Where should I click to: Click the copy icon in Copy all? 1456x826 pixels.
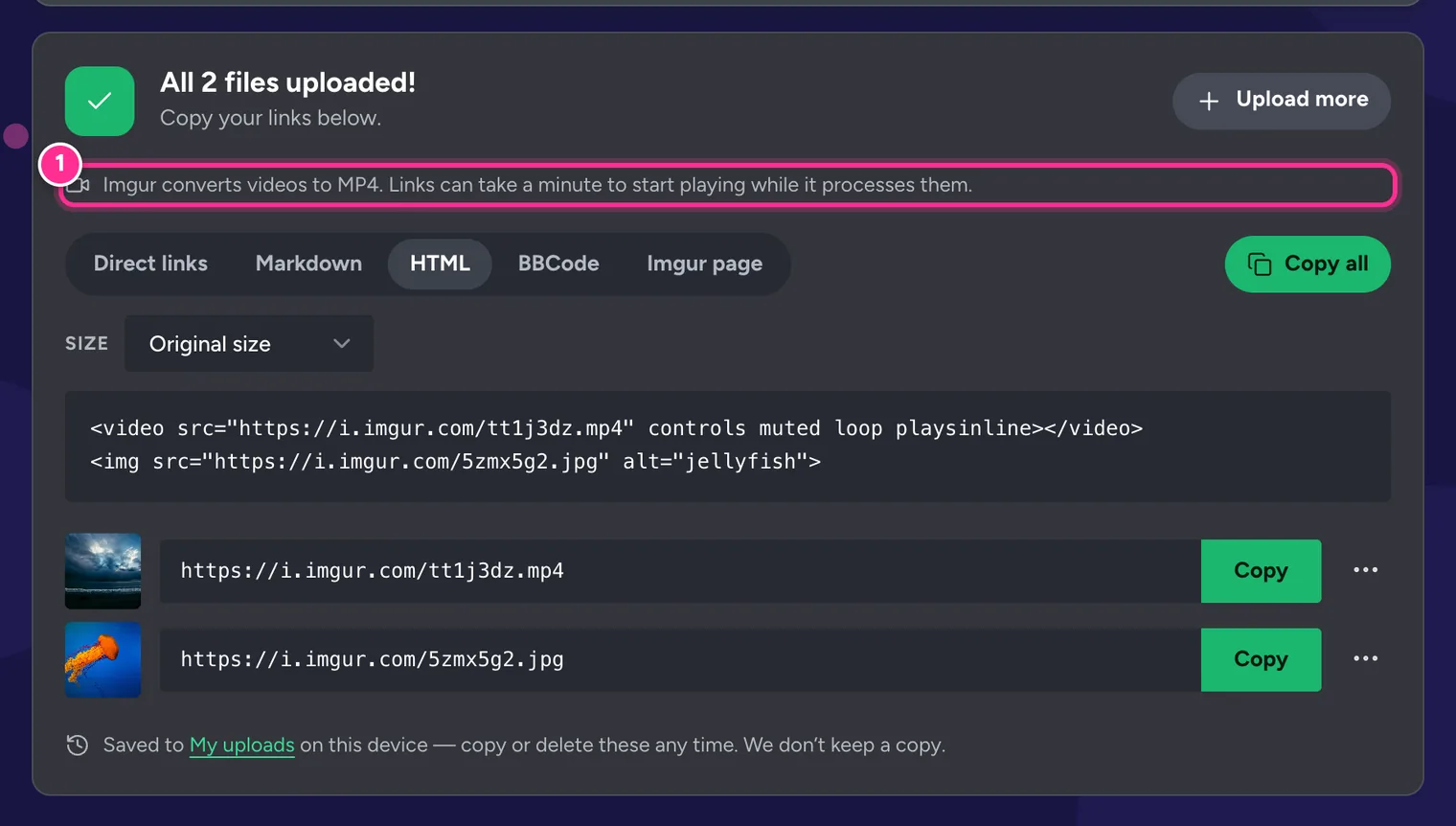pos(1260,264)
